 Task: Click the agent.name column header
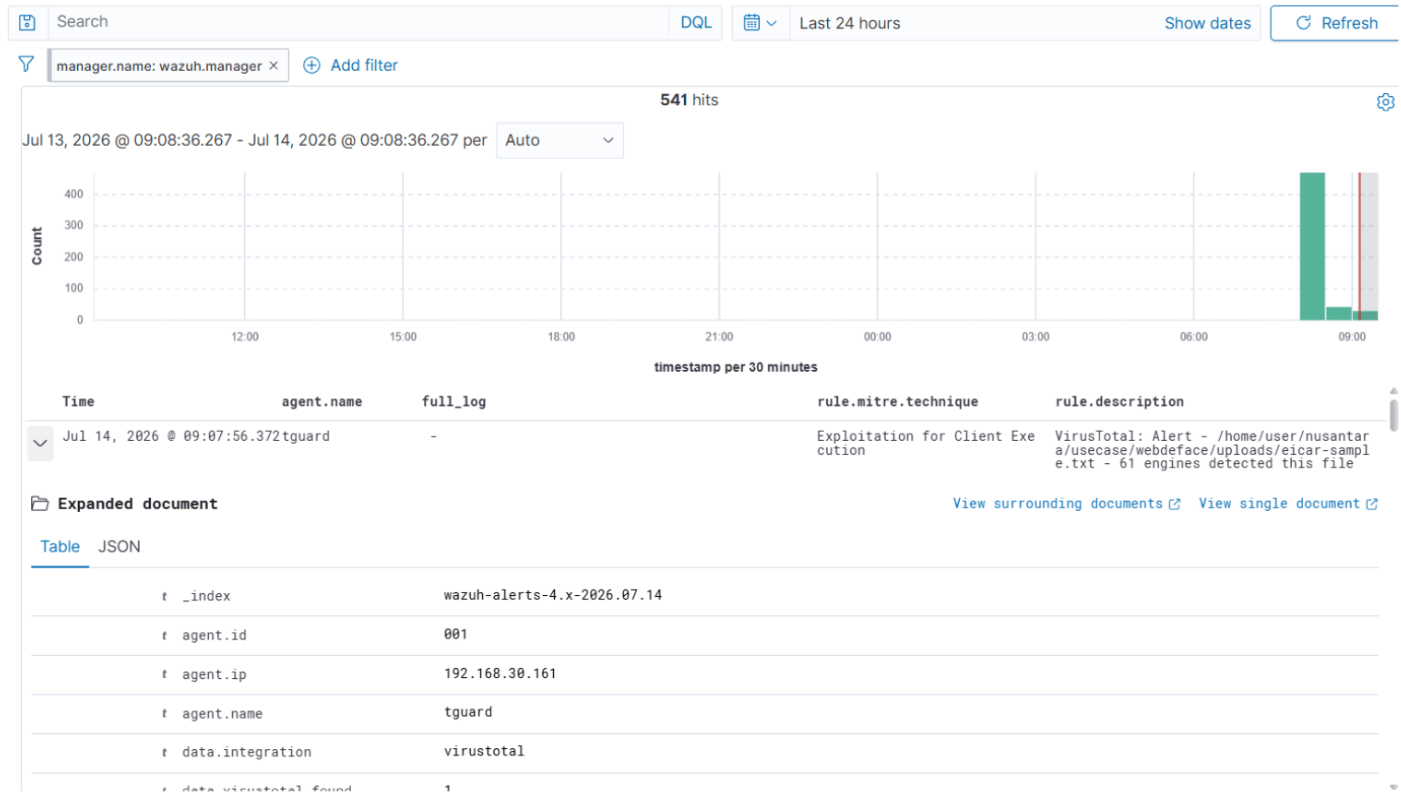tap(322, 402)
